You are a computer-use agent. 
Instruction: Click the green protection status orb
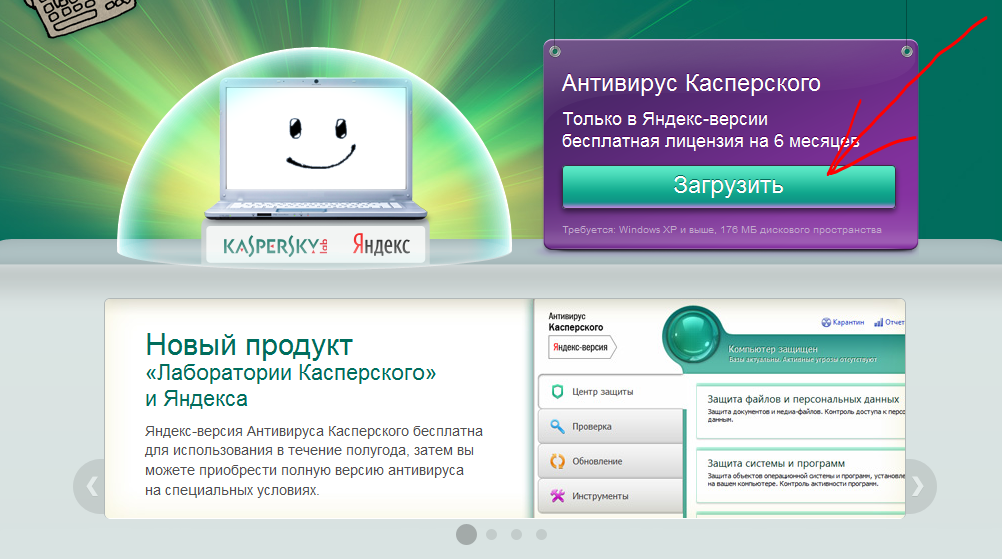pos(693,336)
